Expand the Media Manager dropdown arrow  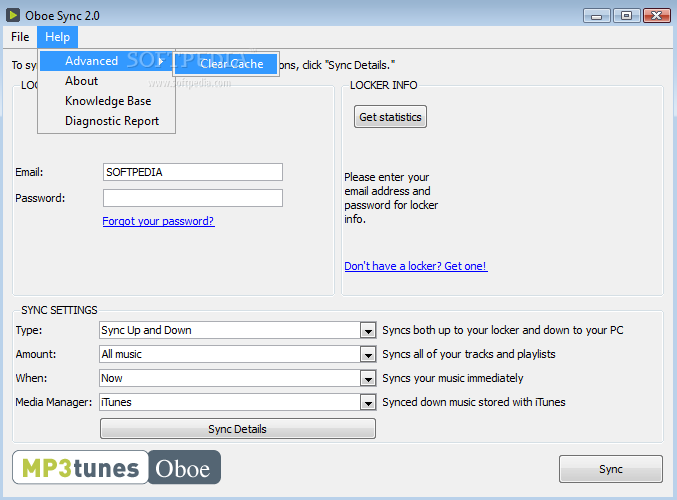tap(368, 403)
